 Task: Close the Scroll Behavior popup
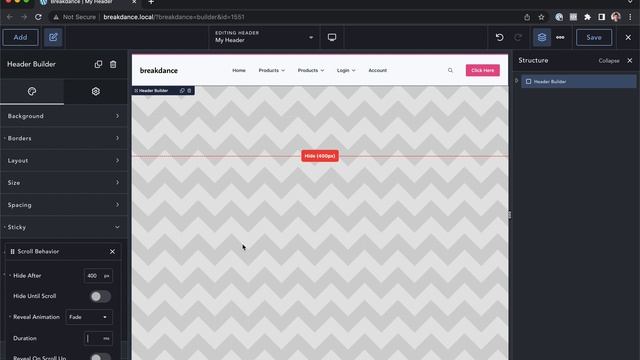[x=112, y=252]
